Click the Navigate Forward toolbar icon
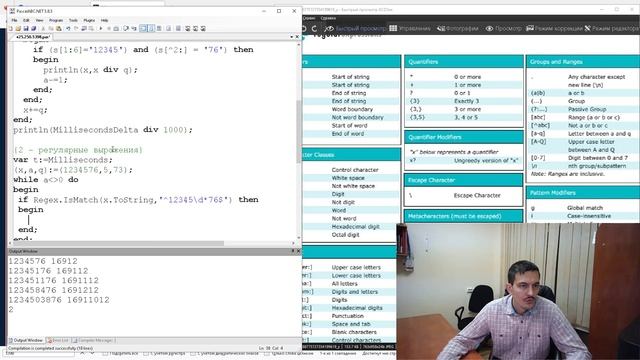This screenshot has height=360, width=640. click(x=91, y=29)
